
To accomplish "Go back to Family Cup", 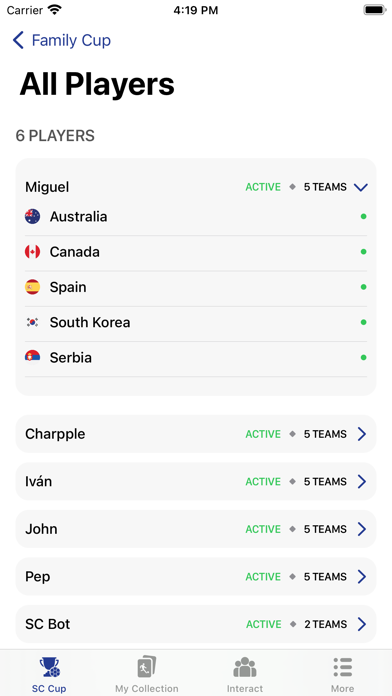I will tap(62, 40).
